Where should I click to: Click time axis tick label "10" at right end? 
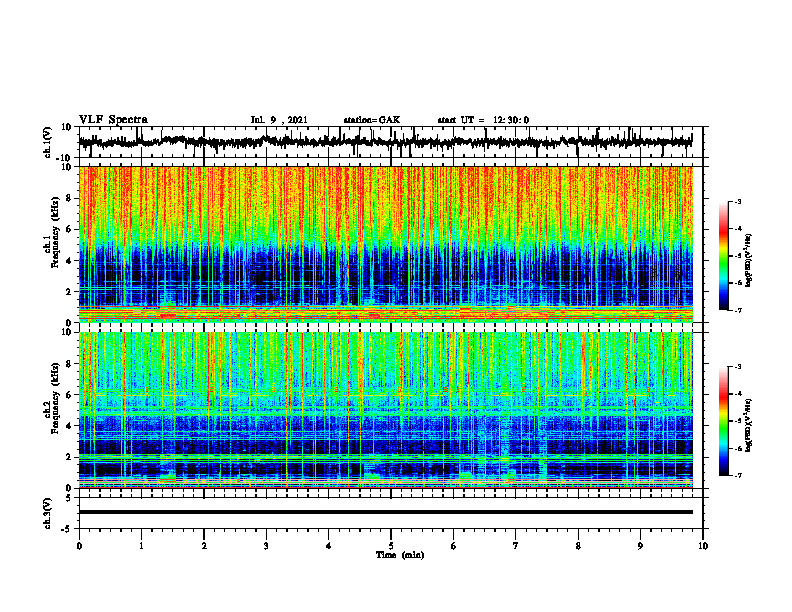[703, 546]
